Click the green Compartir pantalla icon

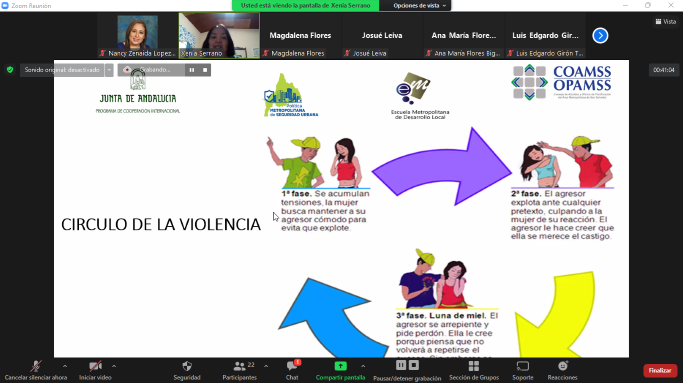pyautogui.click(x=341, y=366)
